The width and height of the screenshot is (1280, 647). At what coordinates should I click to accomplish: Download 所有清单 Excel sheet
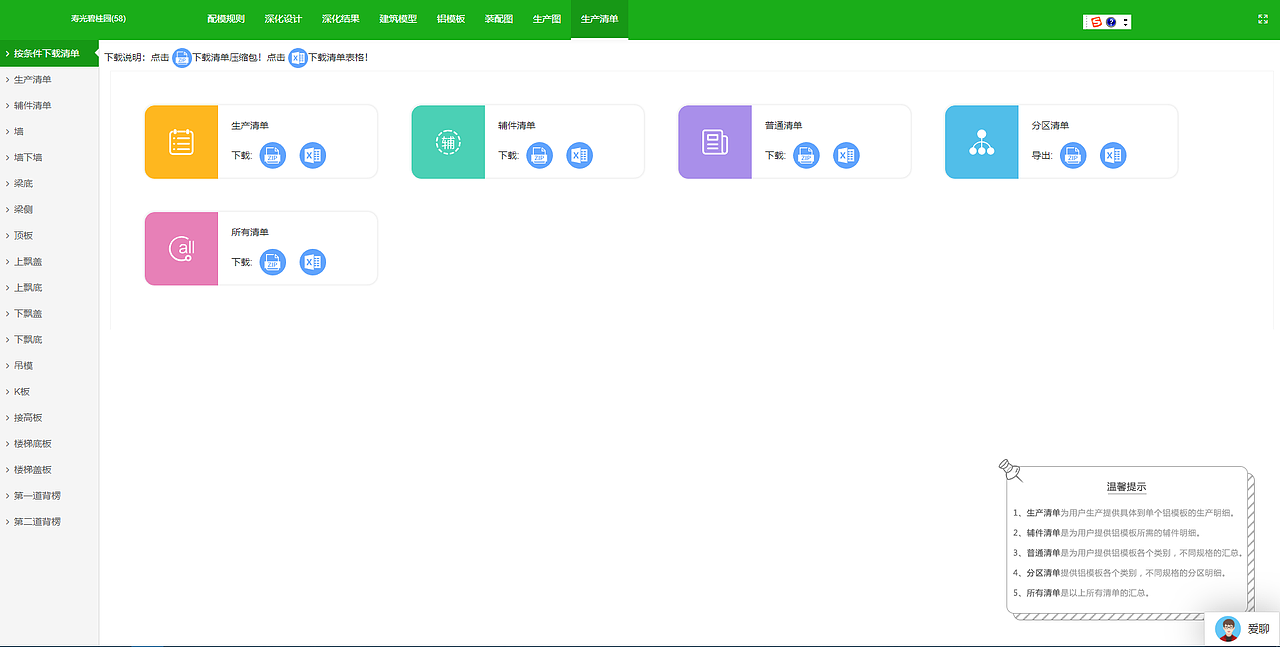tap(313, 262)
